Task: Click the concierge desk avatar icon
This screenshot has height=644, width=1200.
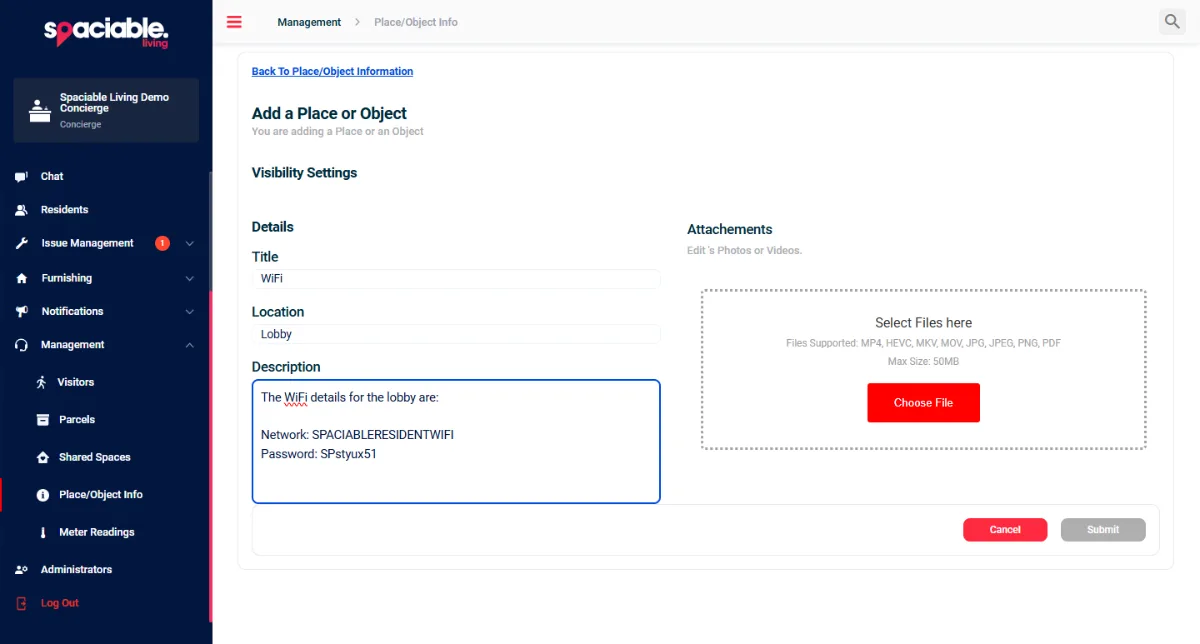Action: pos(39,110)
